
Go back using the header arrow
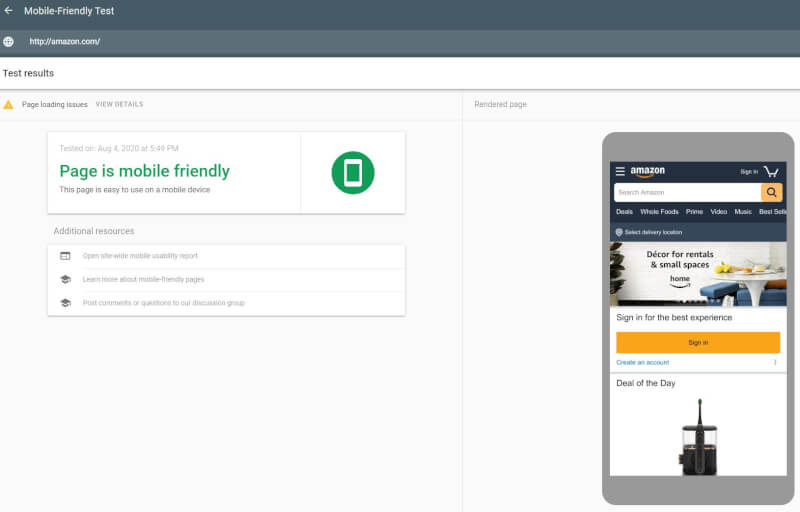9,10
